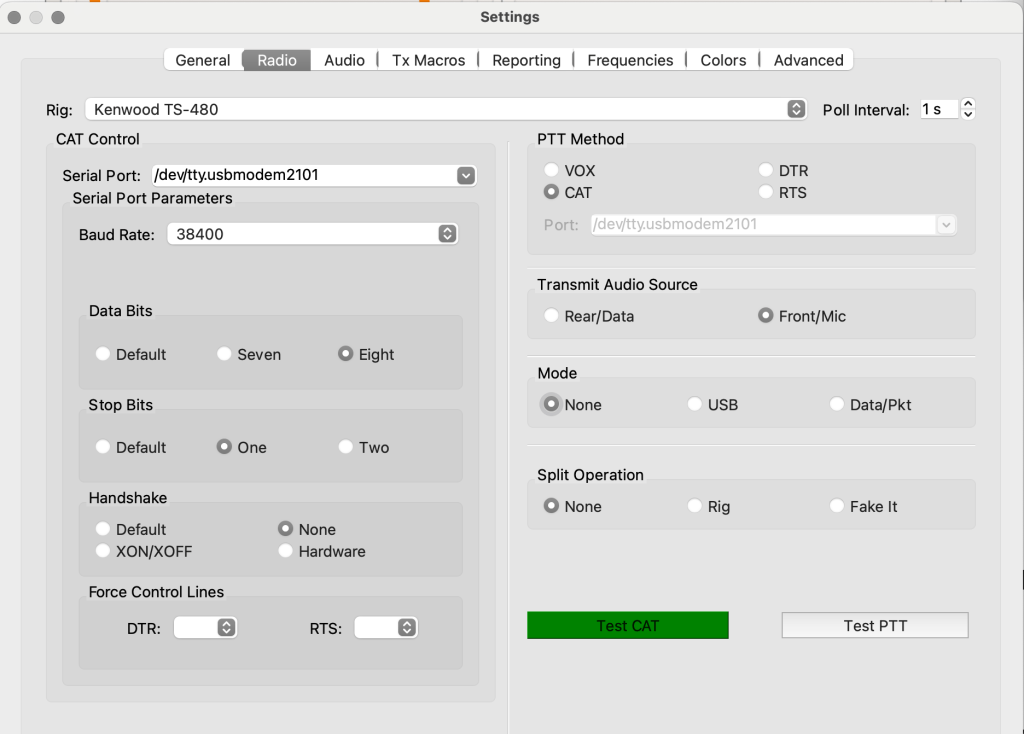Open the Serial Port dropdown
The height and width of the screenshot is (734, 1024).
click(465, 175)
